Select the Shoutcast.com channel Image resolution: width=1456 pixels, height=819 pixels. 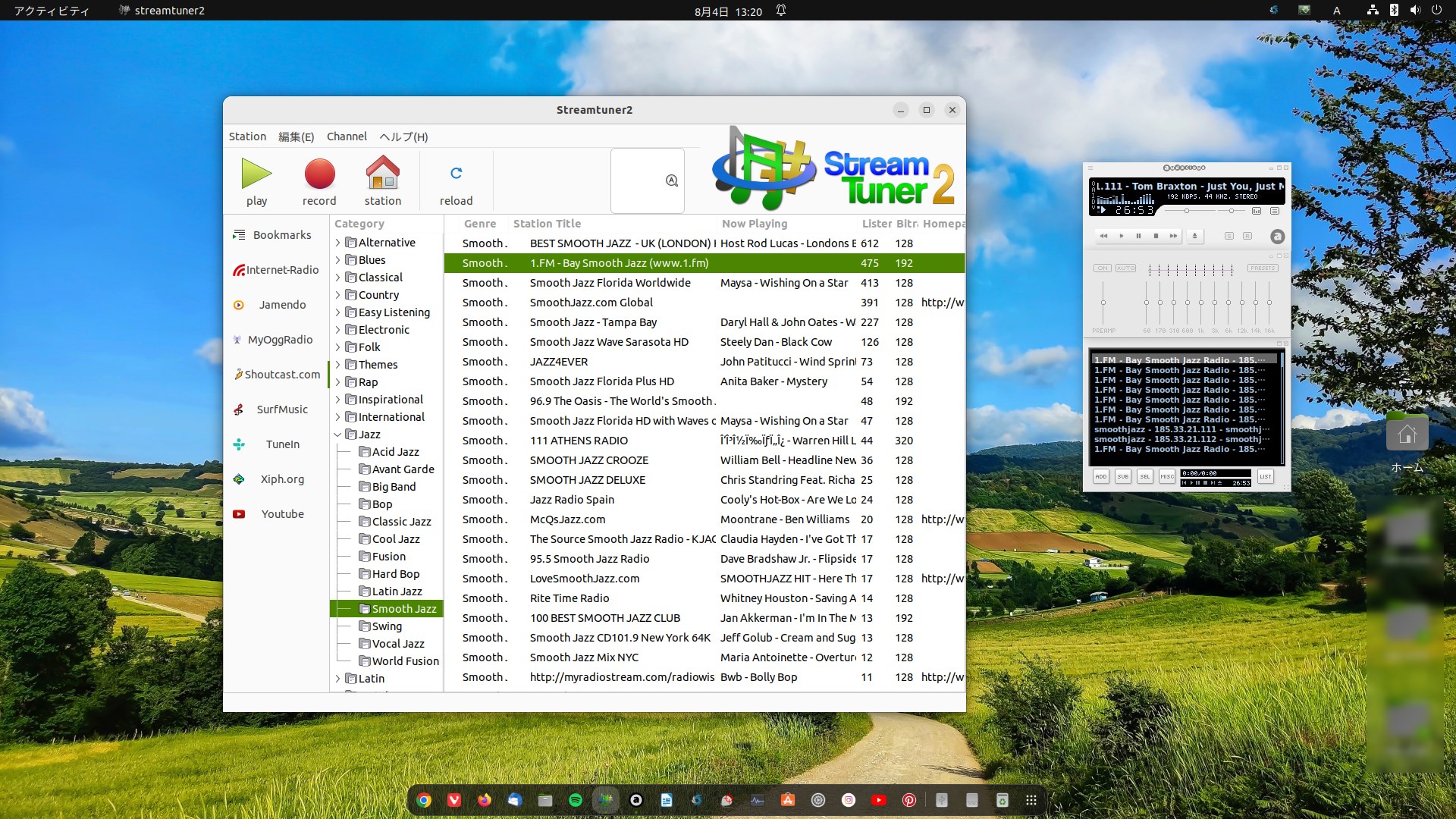click(277, 375)
